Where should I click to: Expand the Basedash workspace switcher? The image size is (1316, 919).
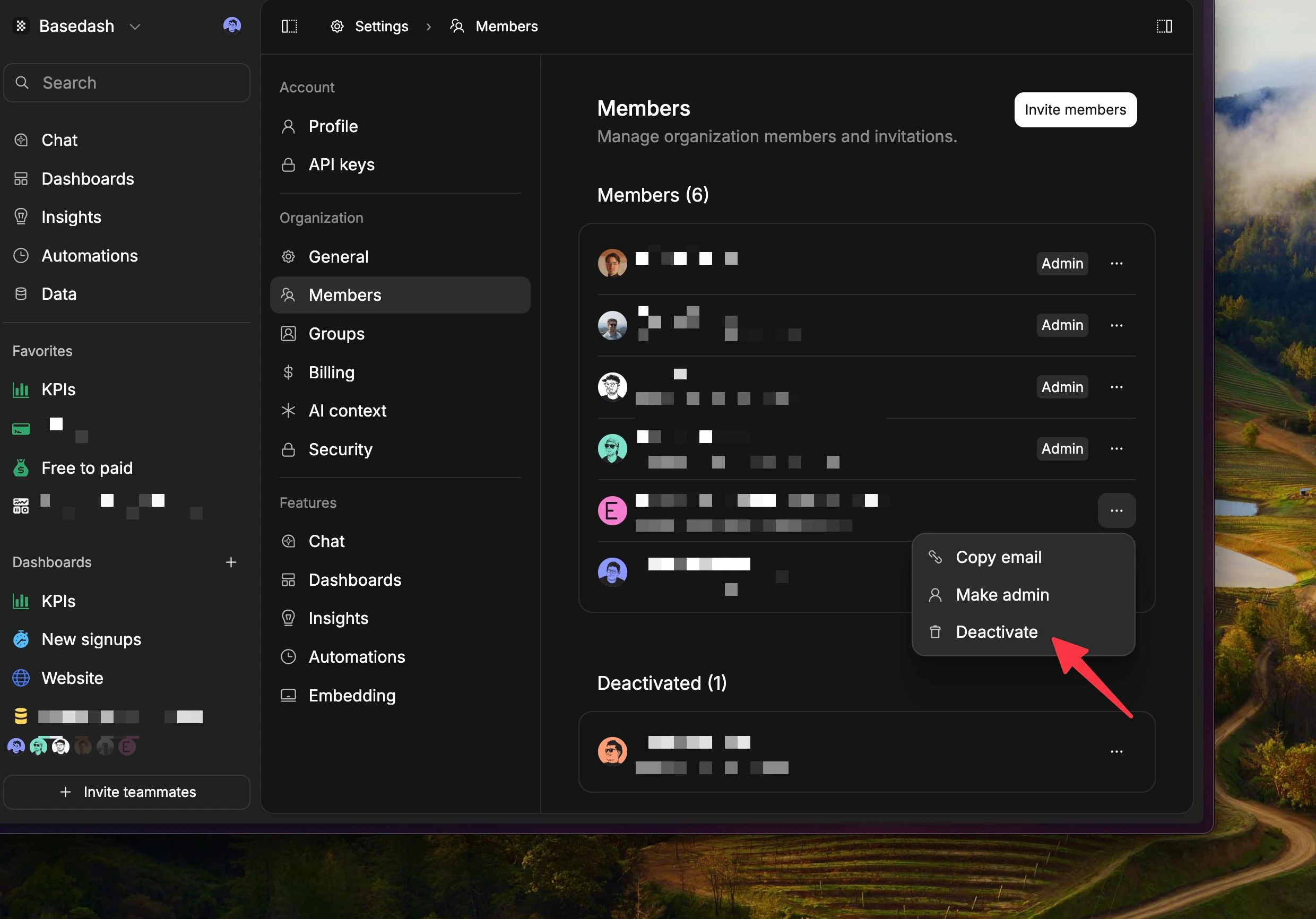point(135,27)
